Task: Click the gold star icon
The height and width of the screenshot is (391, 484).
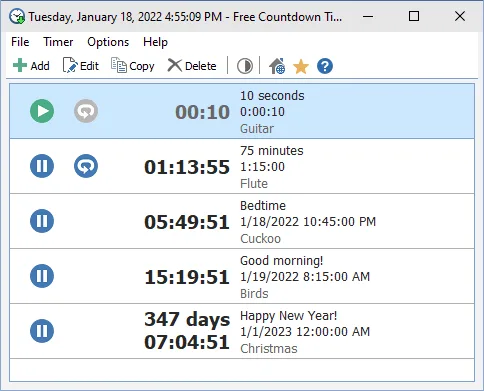Action: coord(301,66)
